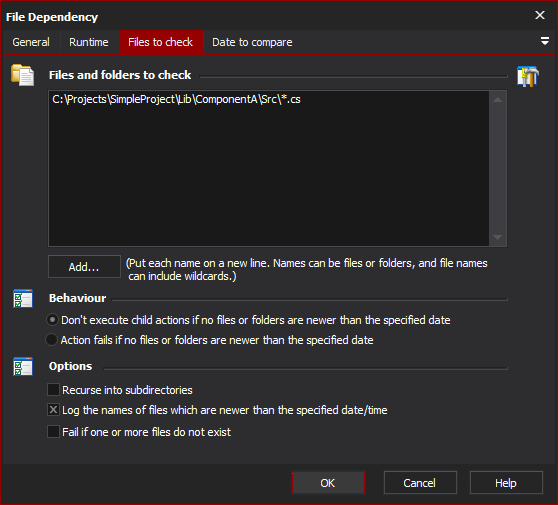Click the Behaviour section checklist icon
Image resolution: width=558 pixels, height=505 pixels.
[23, 298]
